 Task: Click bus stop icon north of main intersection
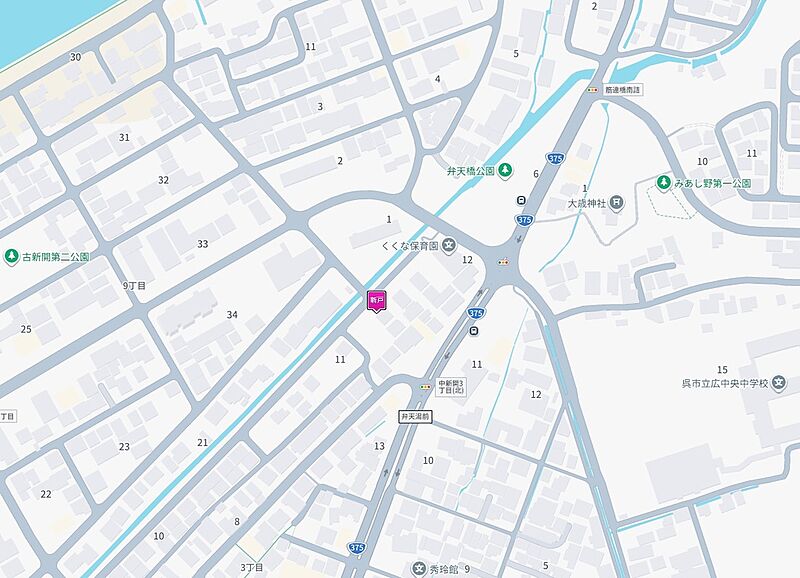(x=521, y=200)
